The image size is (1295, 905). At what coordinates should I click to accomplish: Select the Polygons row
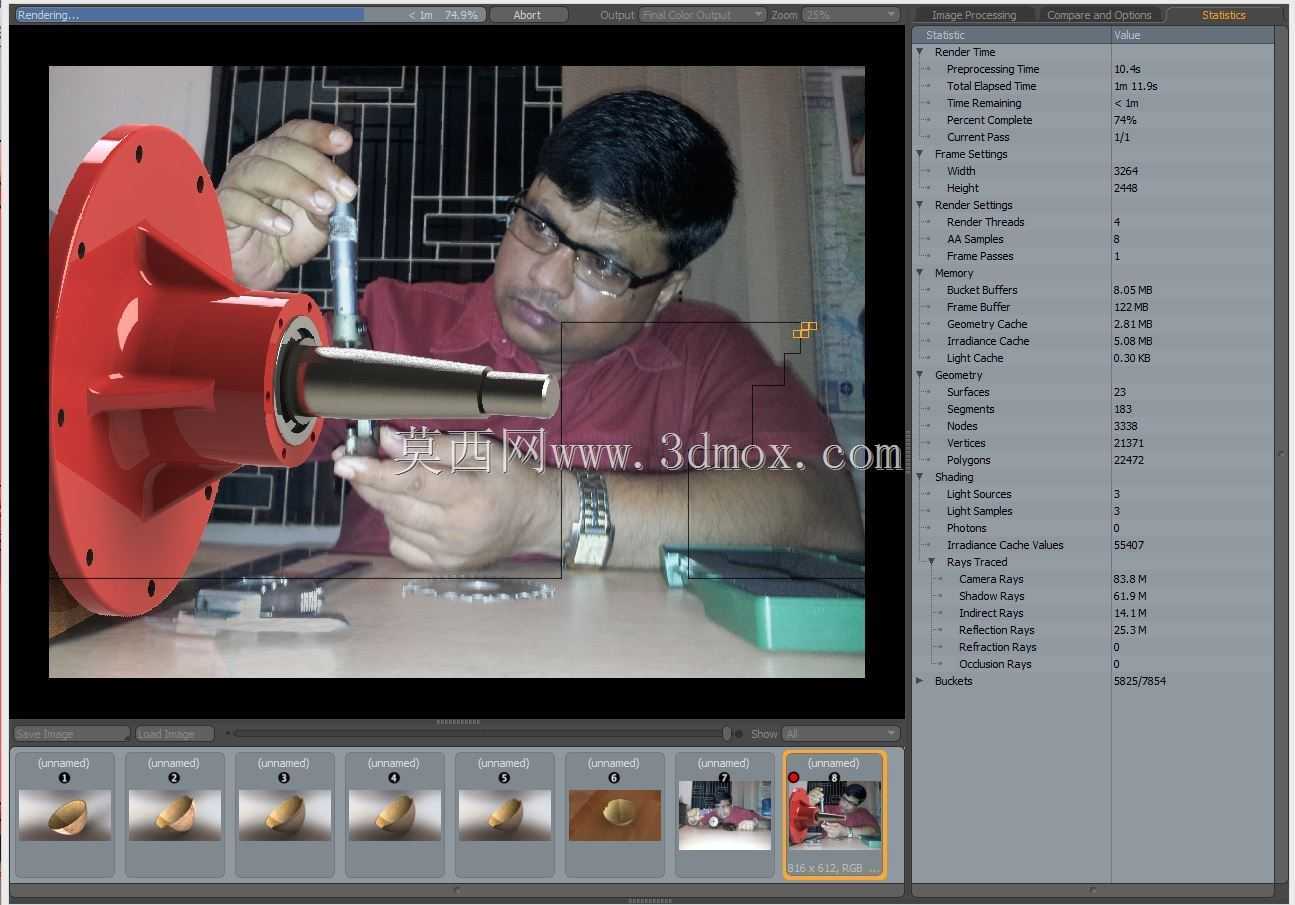[1094, 460]
